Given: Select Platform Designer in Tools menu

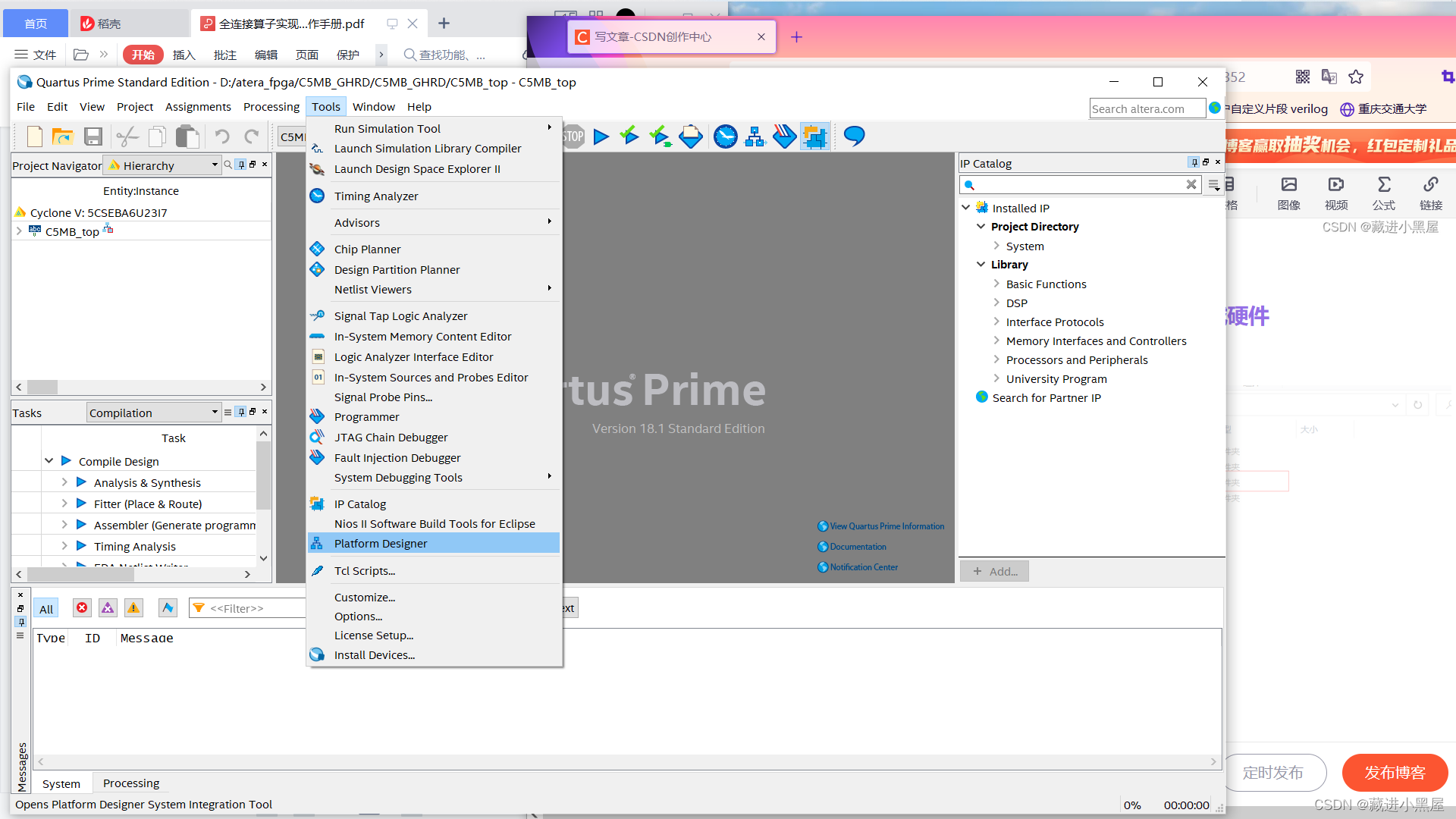Looking at the screenshot, I should tap(434, 543).
